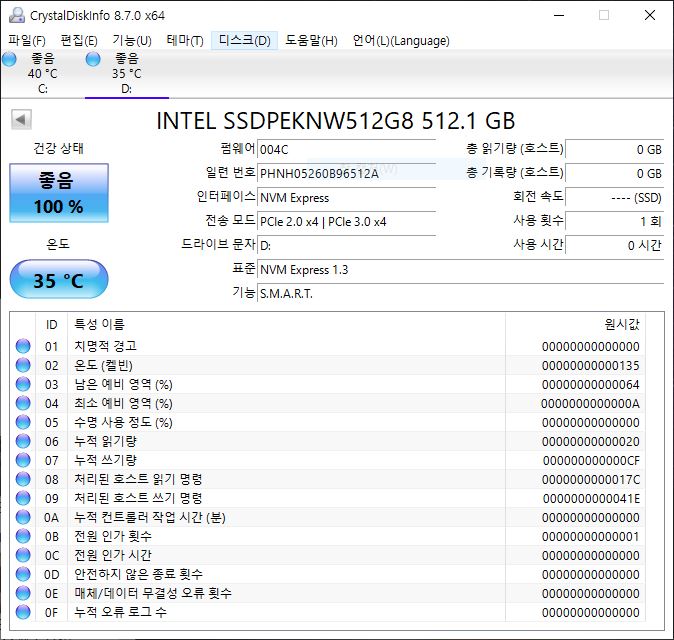Click raw value 0000000000001 of power cycles
This screenshot has height=640, width=674.
[x=591, y=537]
